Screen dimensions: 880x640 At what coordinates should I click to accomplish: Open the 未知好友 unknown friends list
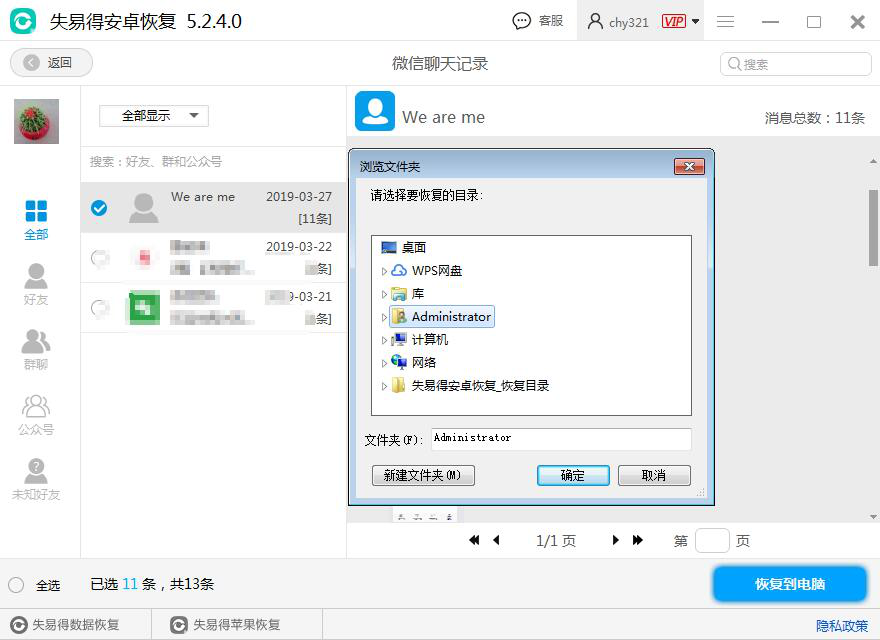pos(36,478)
